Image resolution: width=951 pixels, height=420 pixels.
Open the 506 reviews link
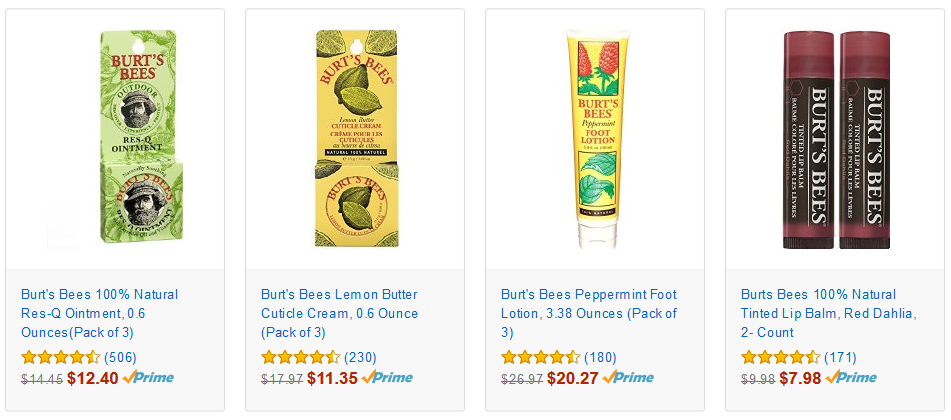pos(120,357)
